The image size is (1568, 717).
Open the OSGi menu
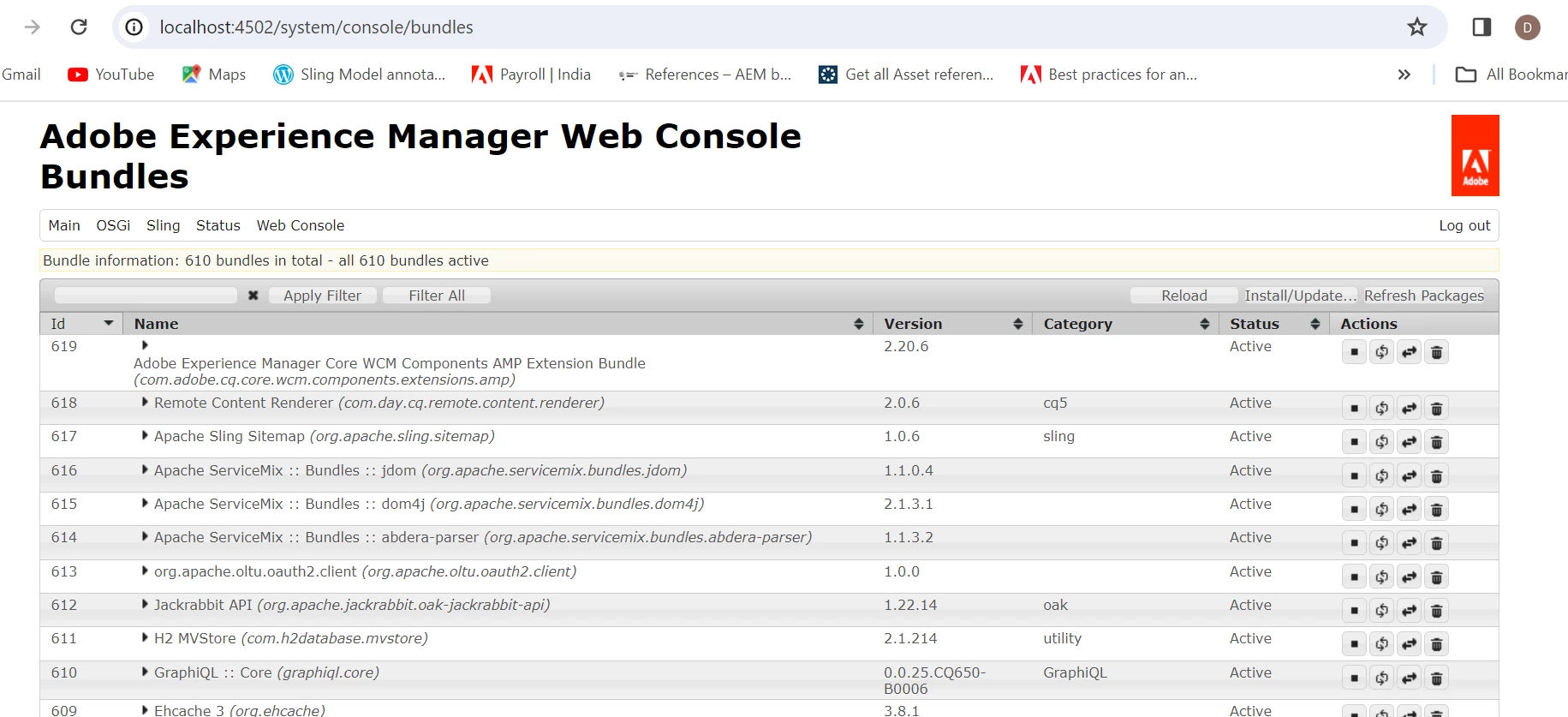(113, 225)
